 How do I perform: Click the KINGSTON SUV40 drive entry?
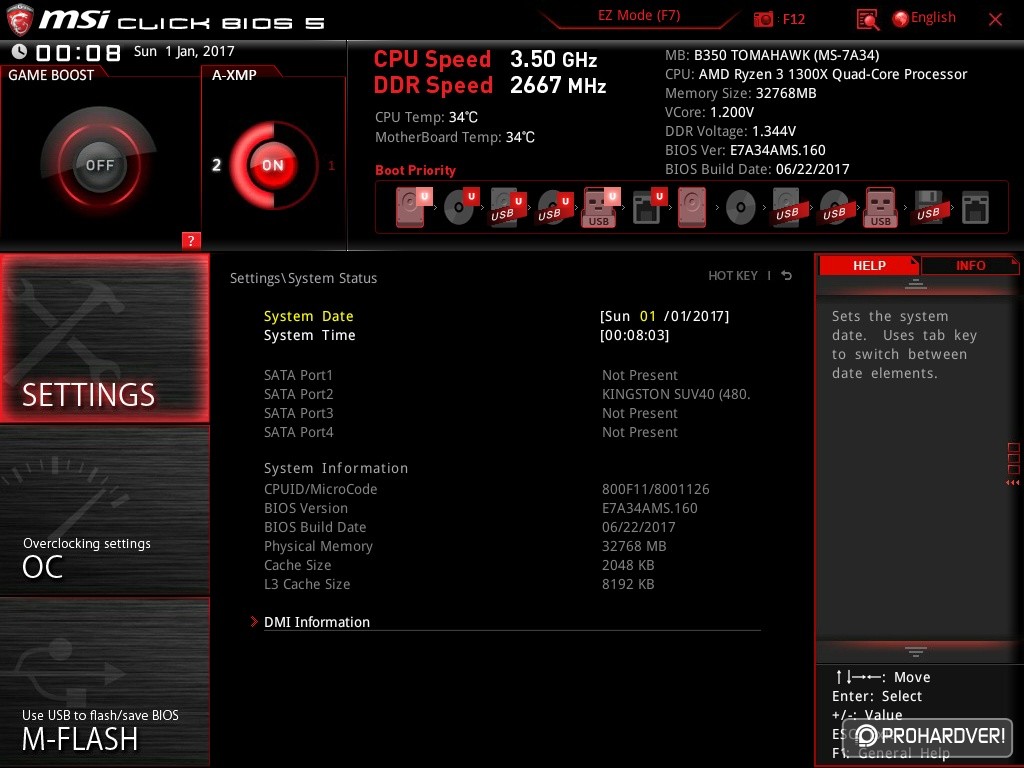(x=676, y=394)
